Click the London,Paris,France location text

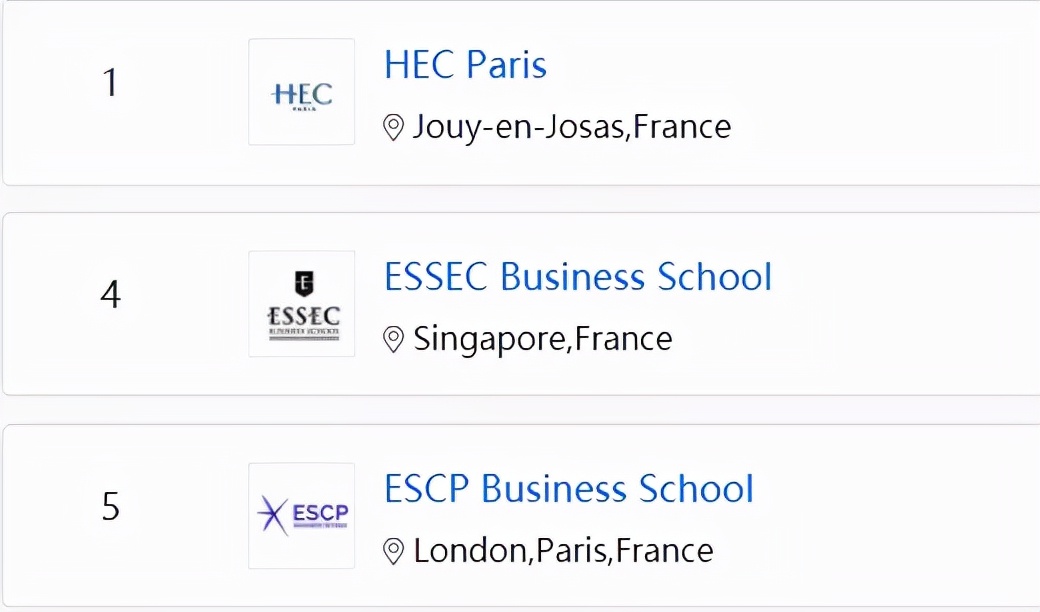[x=563, y=551]
